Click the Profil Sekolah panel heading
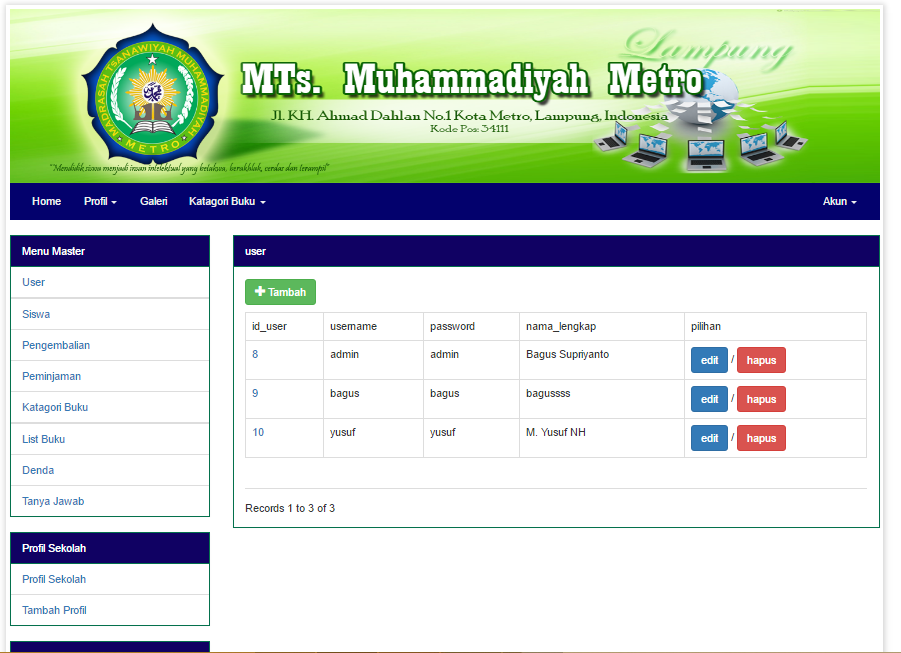Viewport: 901px width, 653px height. (x=110, y=548)
